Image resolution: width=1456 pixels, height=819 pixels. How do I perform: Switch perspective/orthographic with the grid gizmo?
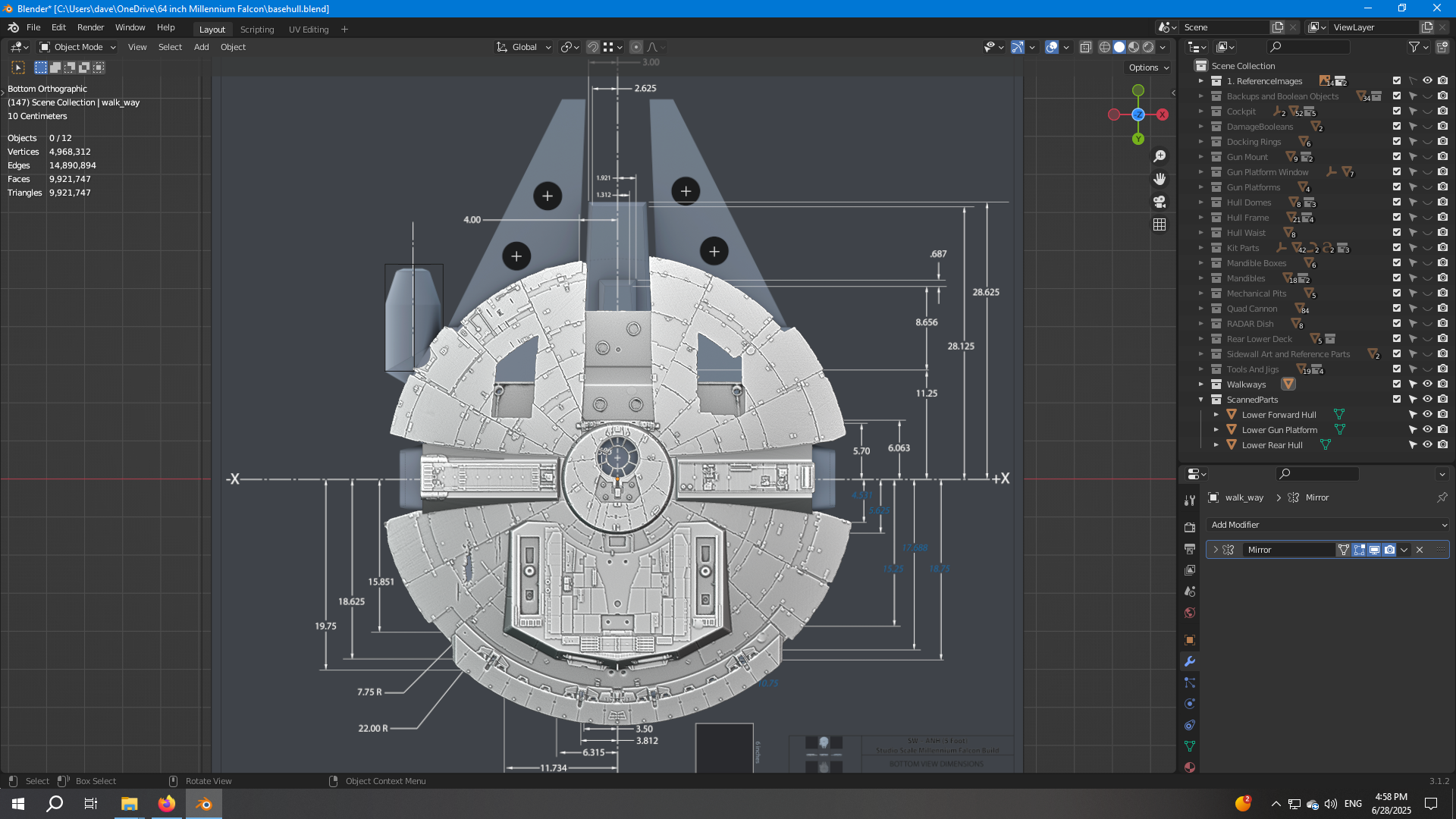1159,224
